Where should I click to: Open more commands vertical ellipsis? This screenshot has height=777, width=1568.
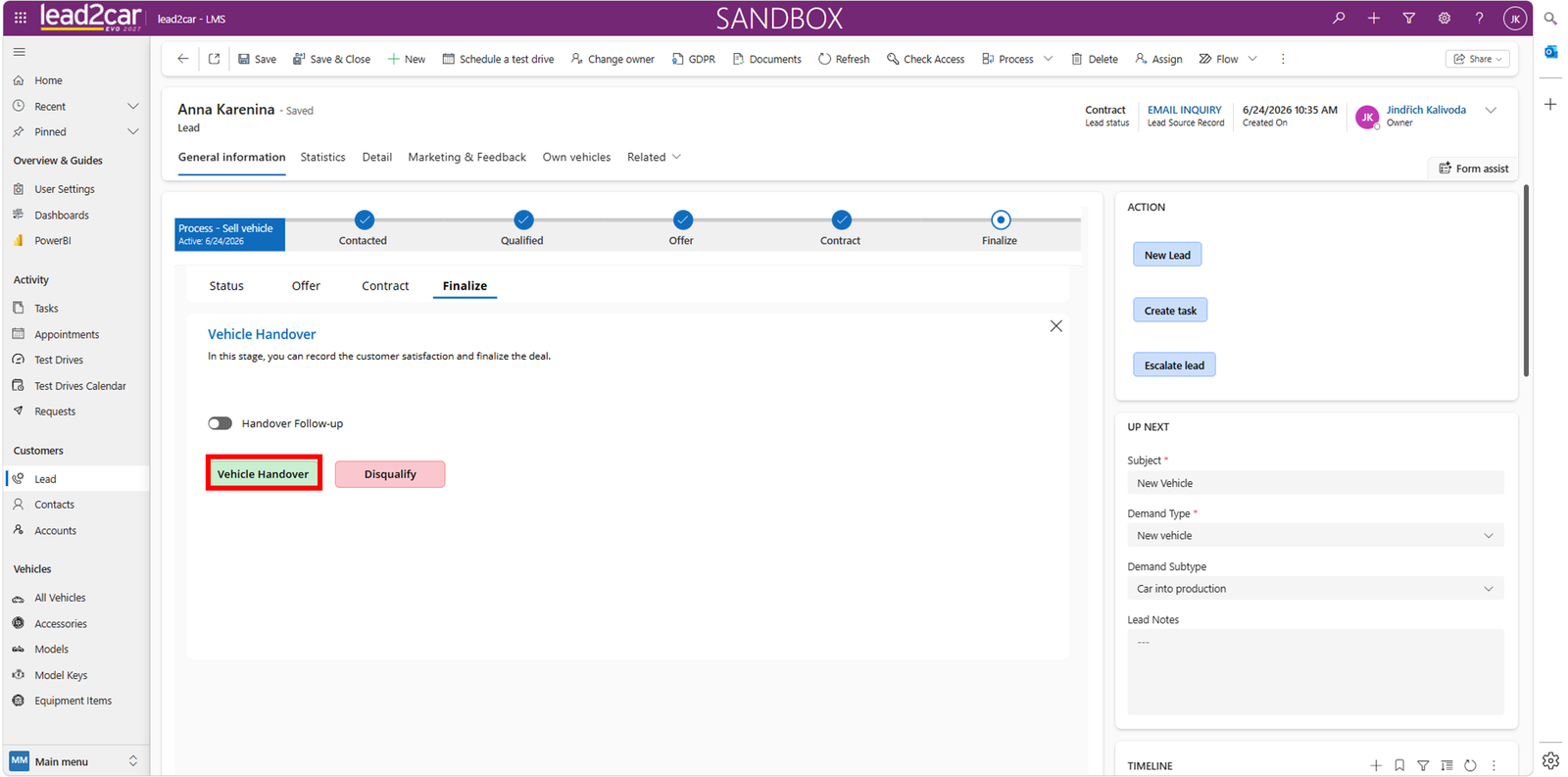[x=1283, y=59]
